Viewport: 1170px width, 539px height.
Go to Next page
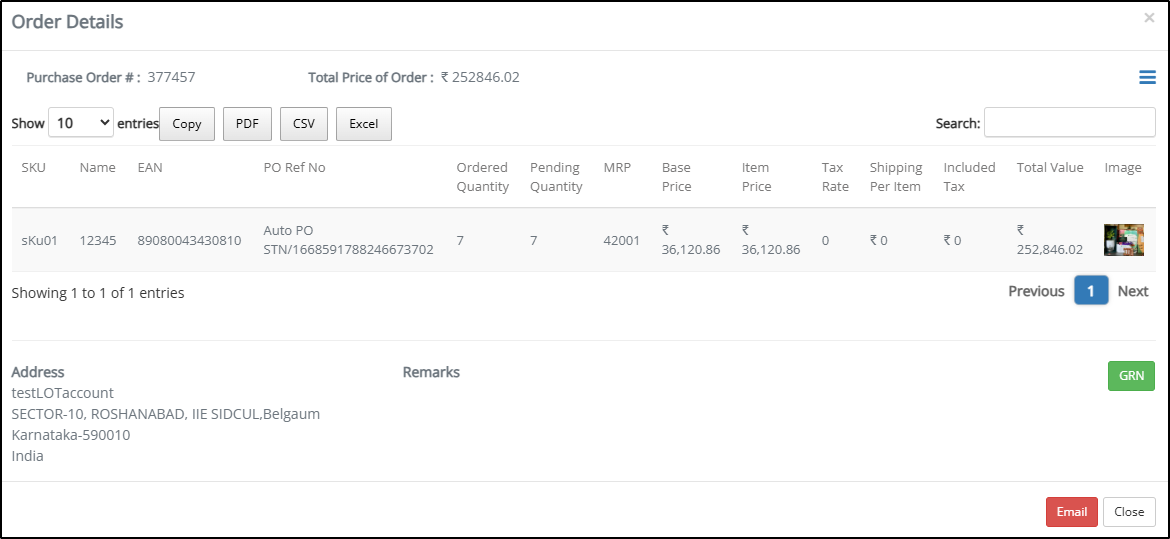(1133, 291)
